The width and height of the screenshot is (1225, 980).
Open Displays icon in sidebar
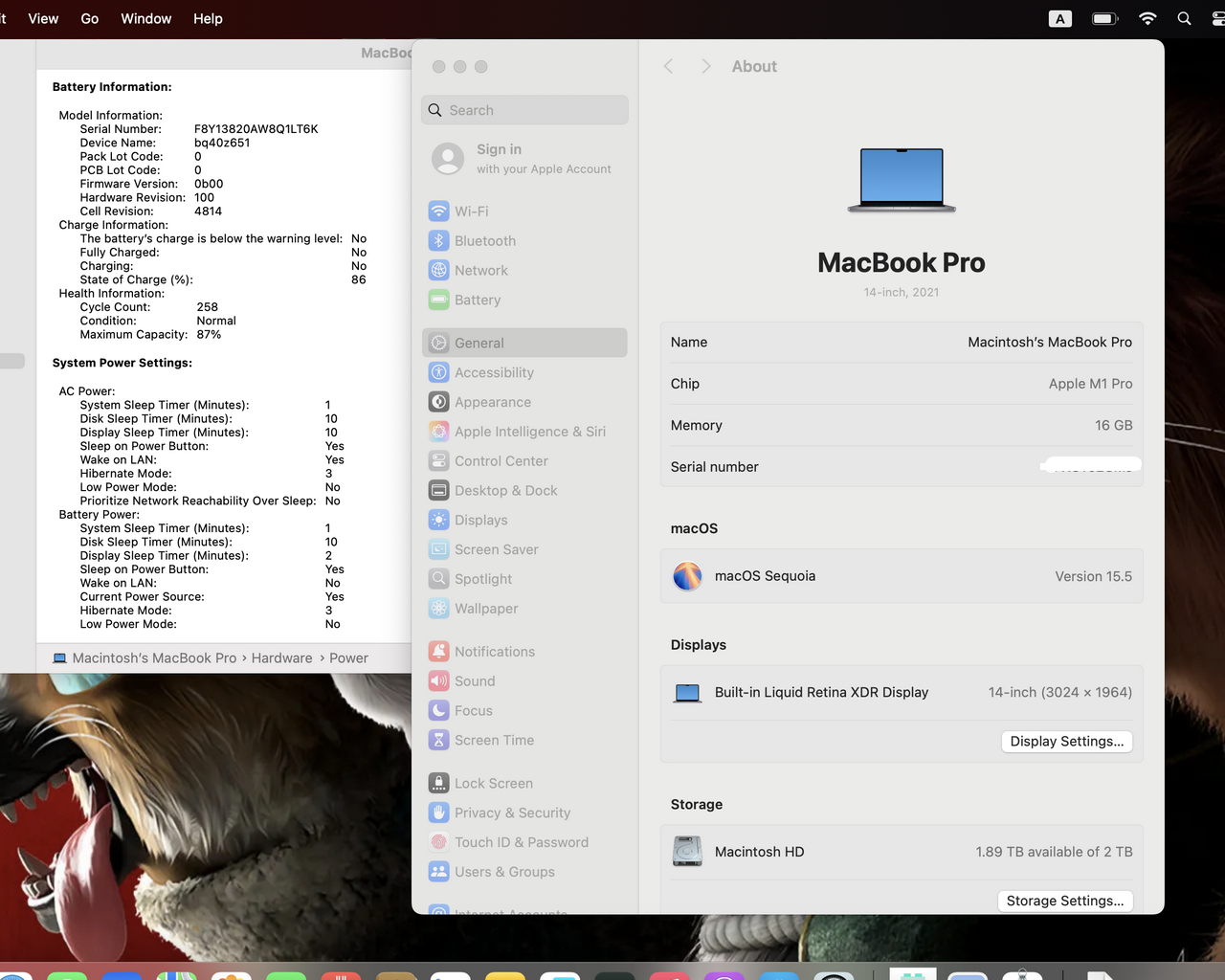point(438,520)
